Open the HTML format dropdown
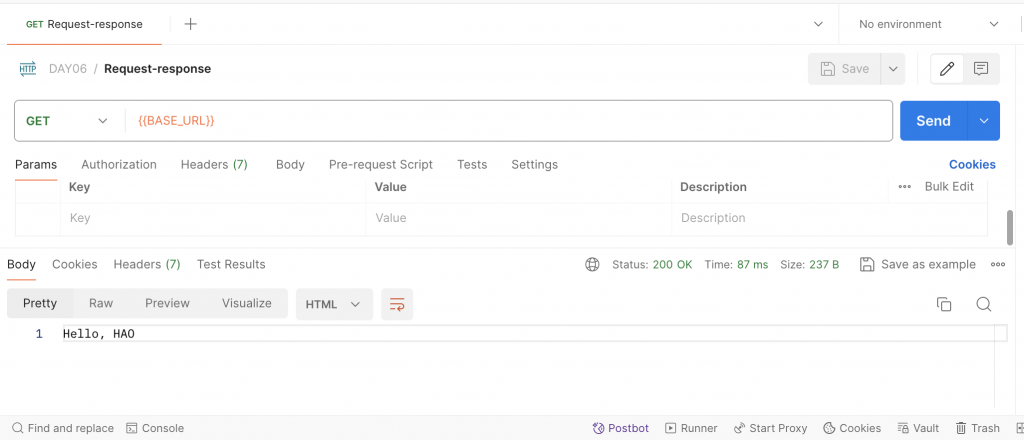This screenshot has height=440, width=1024. click(334, 304)
